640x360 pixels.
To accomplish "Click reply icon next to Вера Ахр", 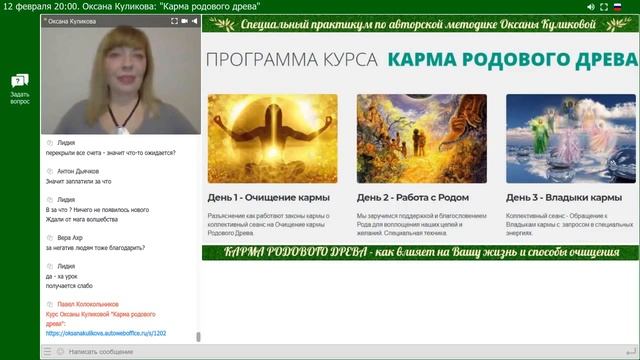I will coord(50,238).
